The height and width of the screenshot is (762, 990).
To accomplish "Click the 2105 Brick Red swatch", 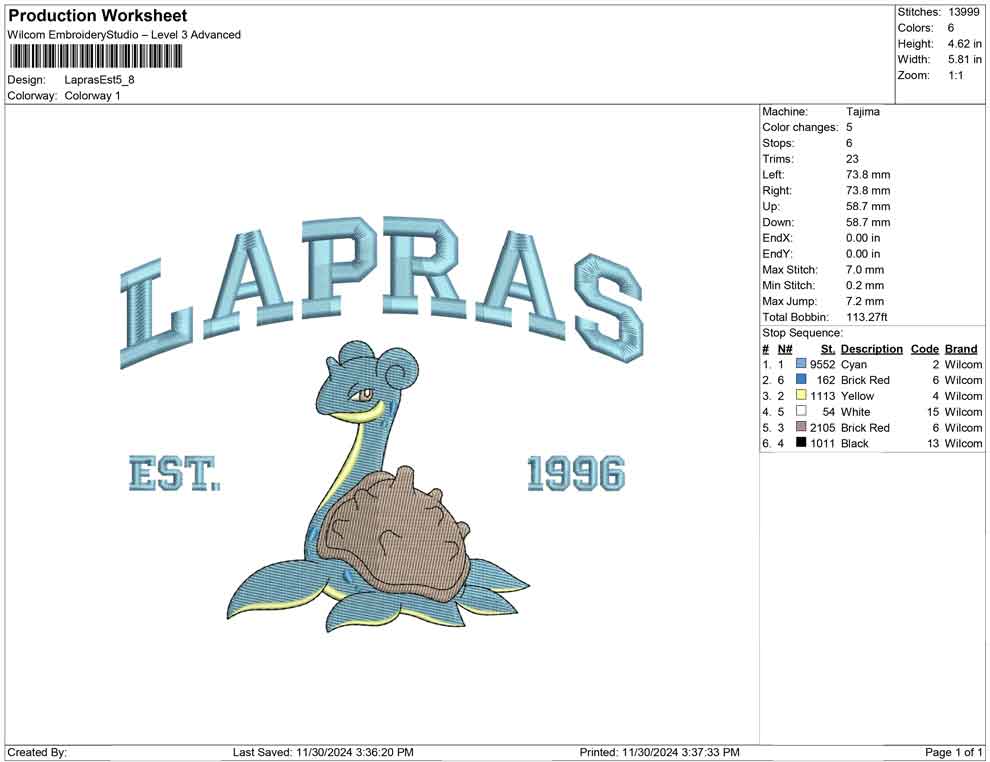I will 801,427.
